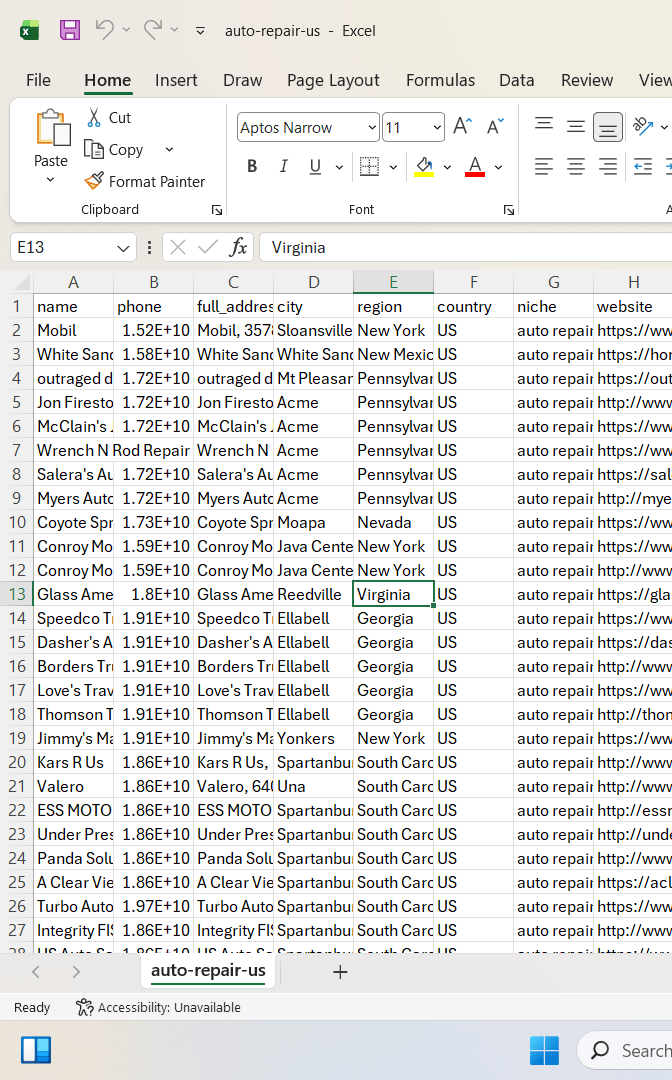Click the cell containing Reedville

313,594
